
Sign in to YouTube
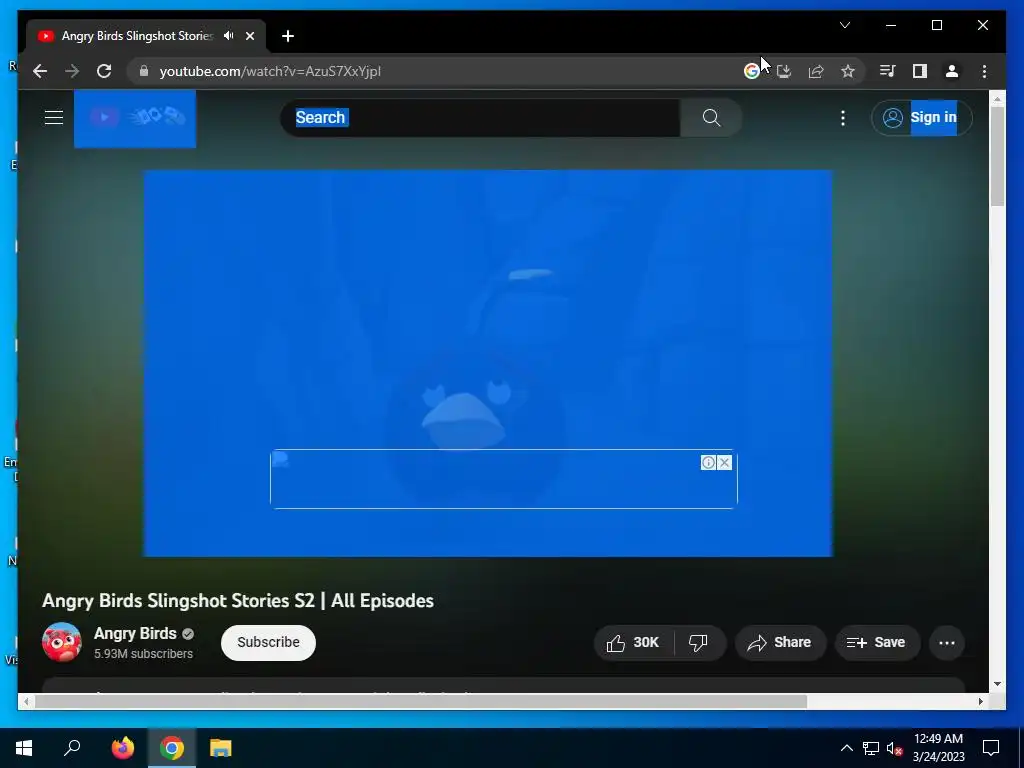pos(921,118)
